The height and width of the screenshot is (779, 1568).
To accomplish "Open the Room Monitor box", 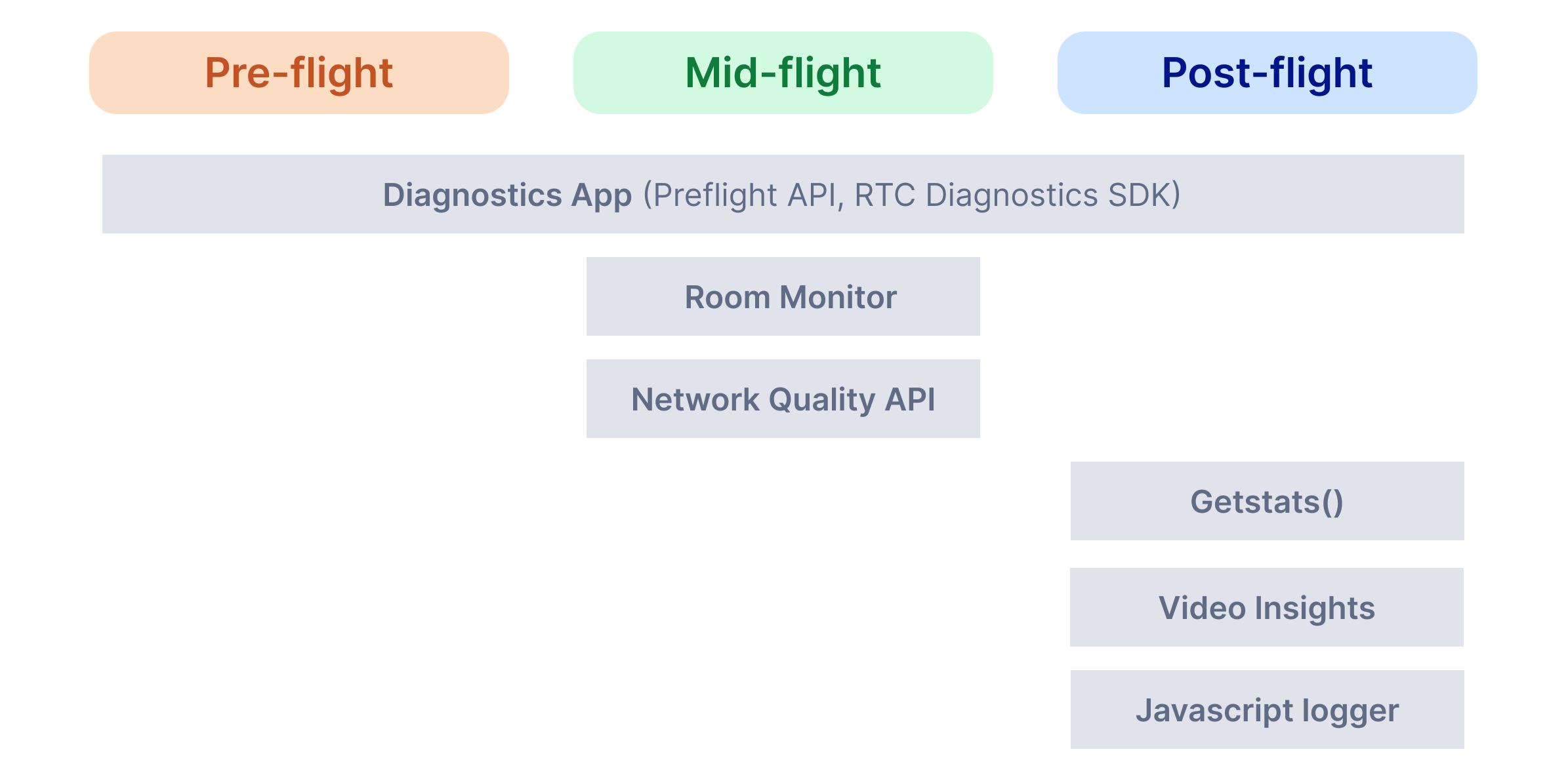I will click(x=783, y=296).
